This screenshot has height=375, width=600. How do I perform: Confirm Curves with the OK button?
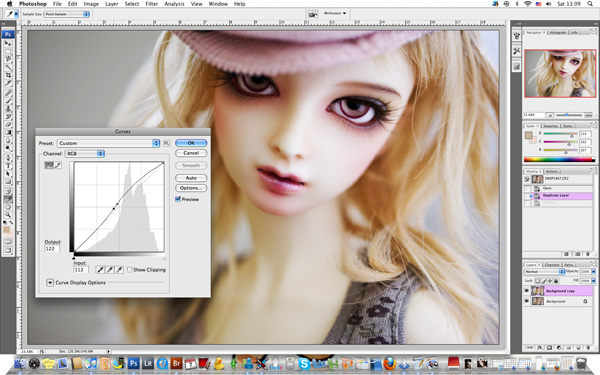coord(191,143)
